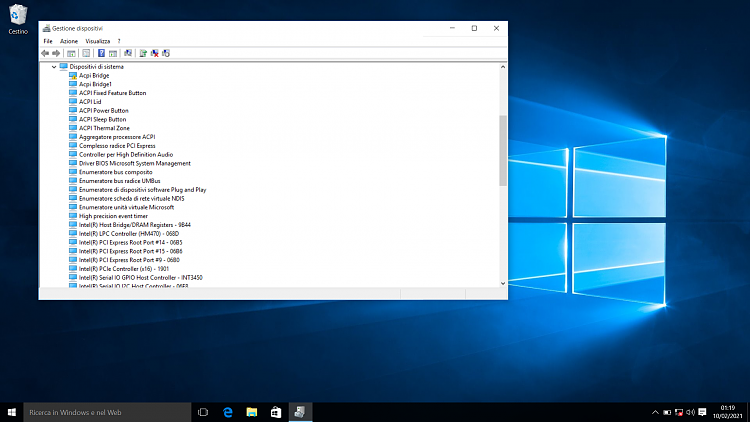Select ACPI Thermal Zone device
The width and height of the screenshot is (750, 422).
click(x=104, y=128)
